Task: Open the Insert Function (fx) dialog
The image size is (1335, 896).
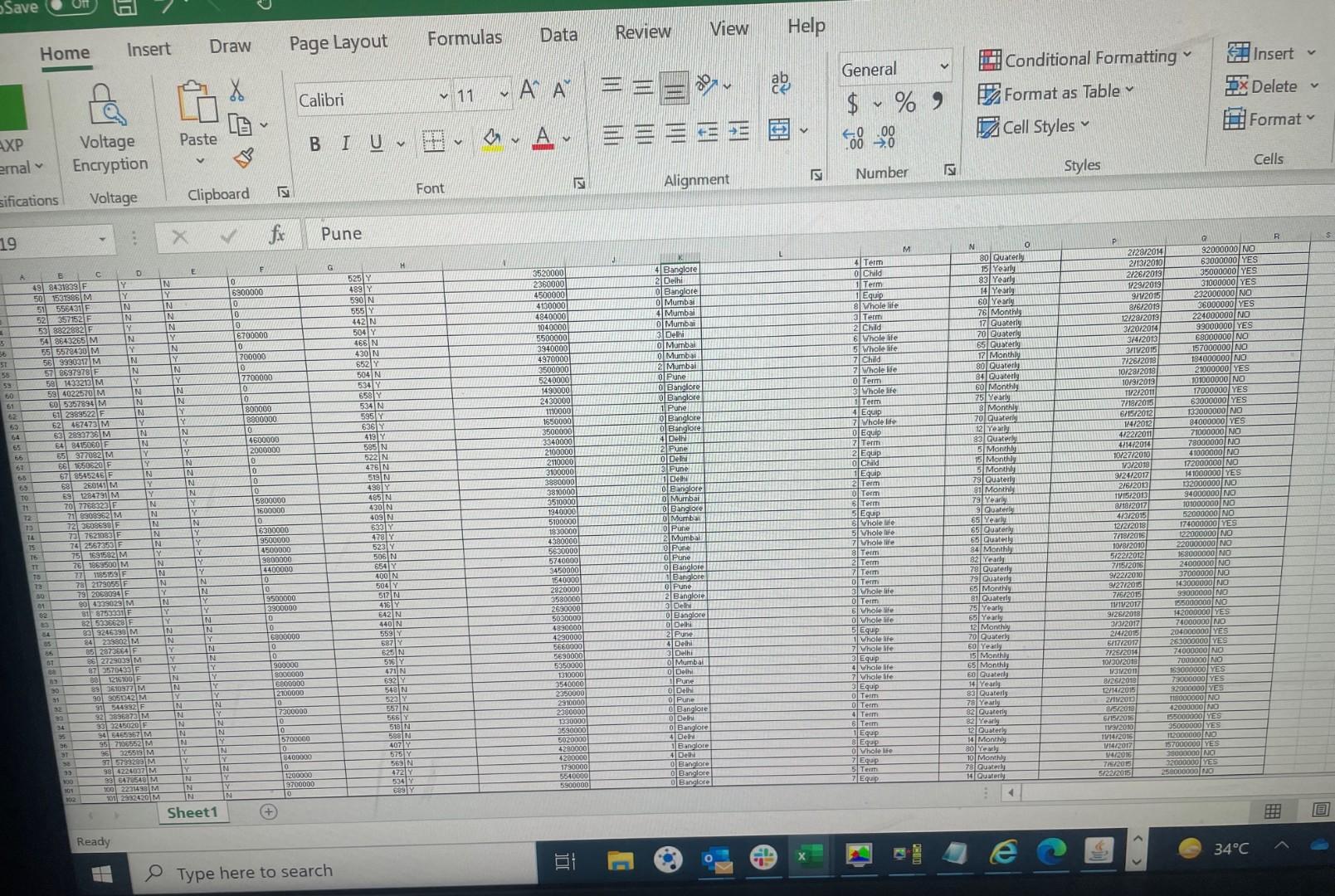Action: [278, 235]
